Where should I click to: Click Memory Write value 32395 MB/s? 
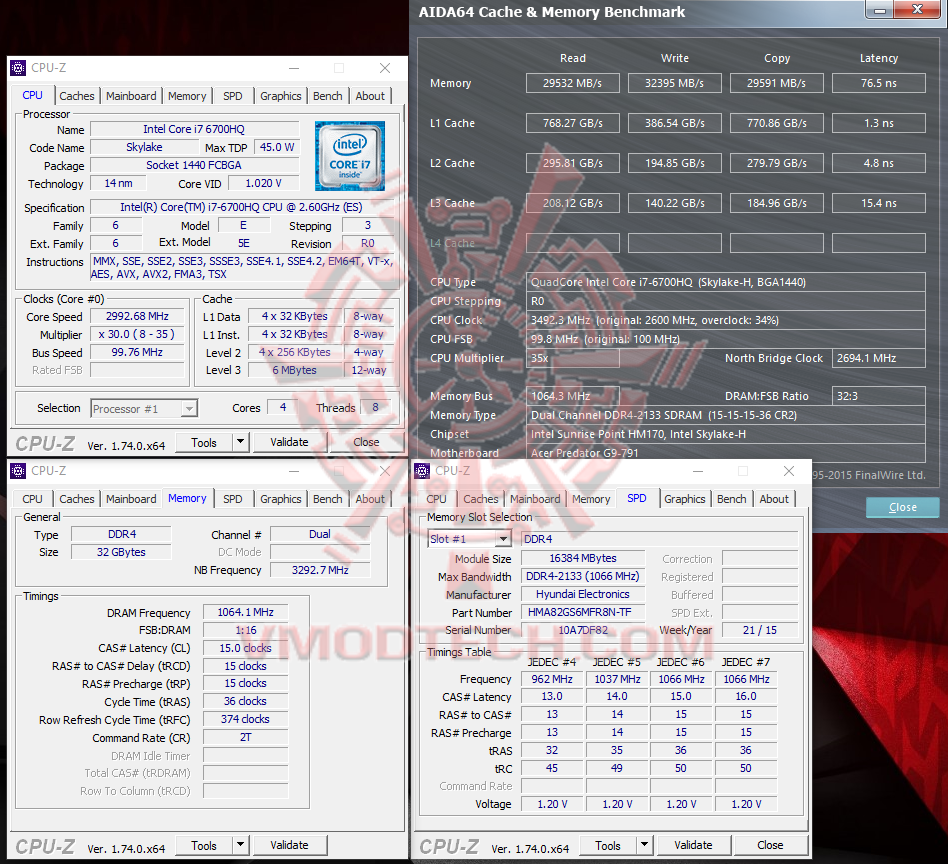(x=675, y=83)
